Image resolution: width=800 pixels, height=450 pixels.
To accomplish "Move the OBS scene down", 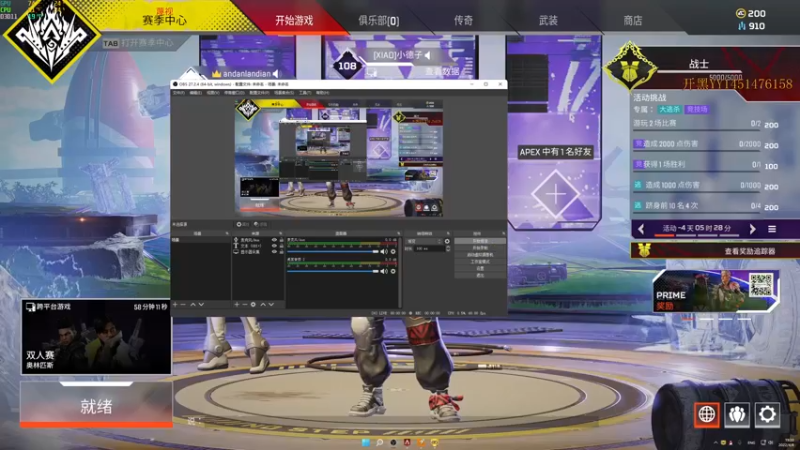I will [x=202, y=305].
